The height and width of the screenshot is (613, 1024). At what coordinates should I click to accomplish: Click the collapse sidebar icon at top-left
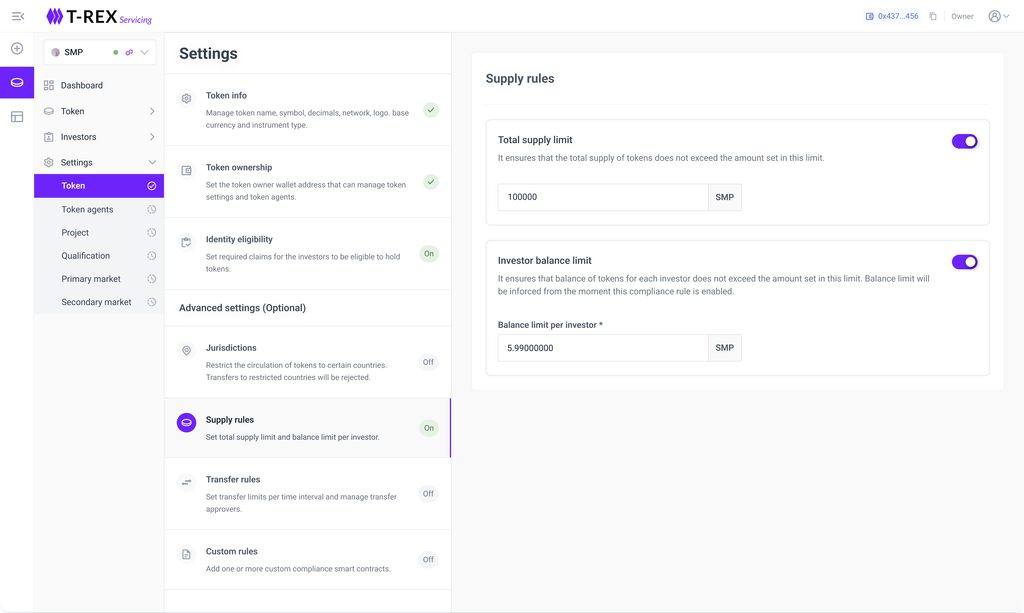click(17, 16)
